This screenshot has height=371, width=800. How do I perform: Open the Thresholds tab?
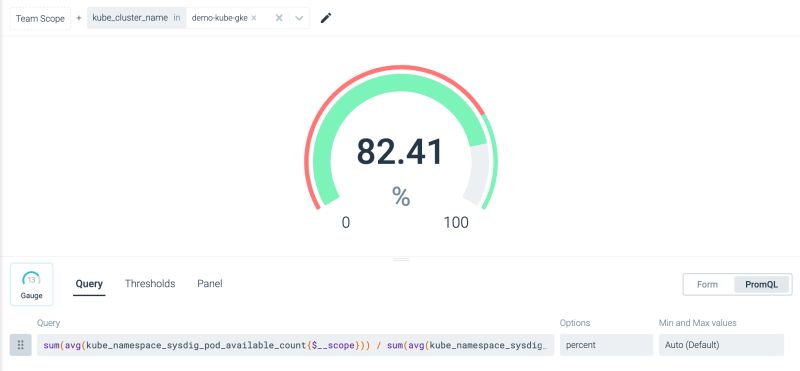coord(150,284)
